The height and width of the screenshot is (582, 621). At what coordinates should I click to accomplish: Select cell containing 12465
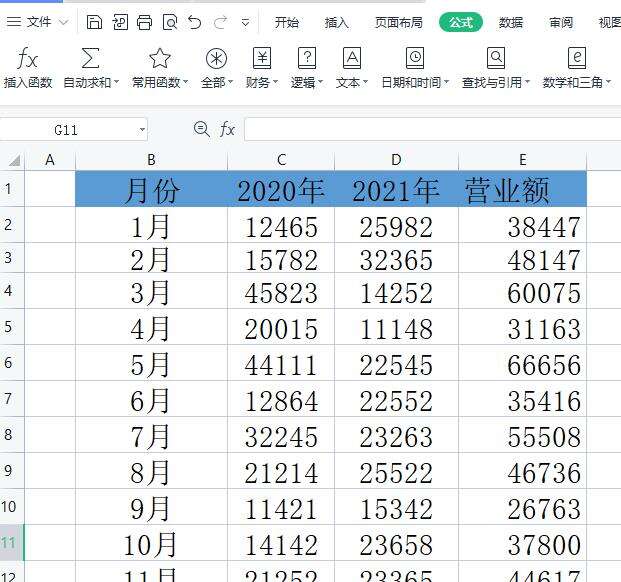pos(281,224)
